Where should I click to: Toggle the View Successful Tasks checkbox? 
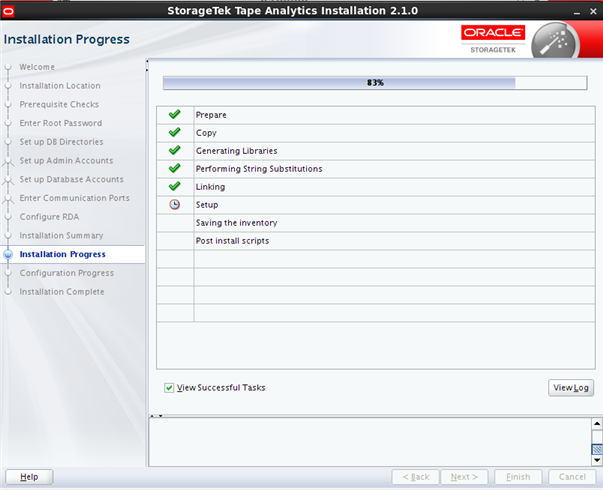[x=169, y=387]
